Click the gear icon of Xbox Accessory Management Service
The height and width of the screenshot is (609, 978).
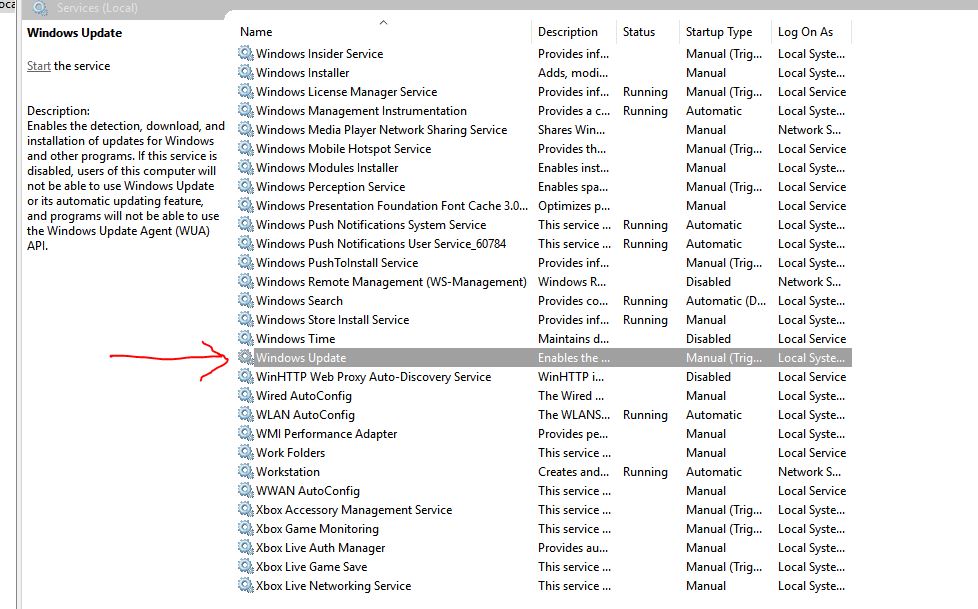click(246, 509)
